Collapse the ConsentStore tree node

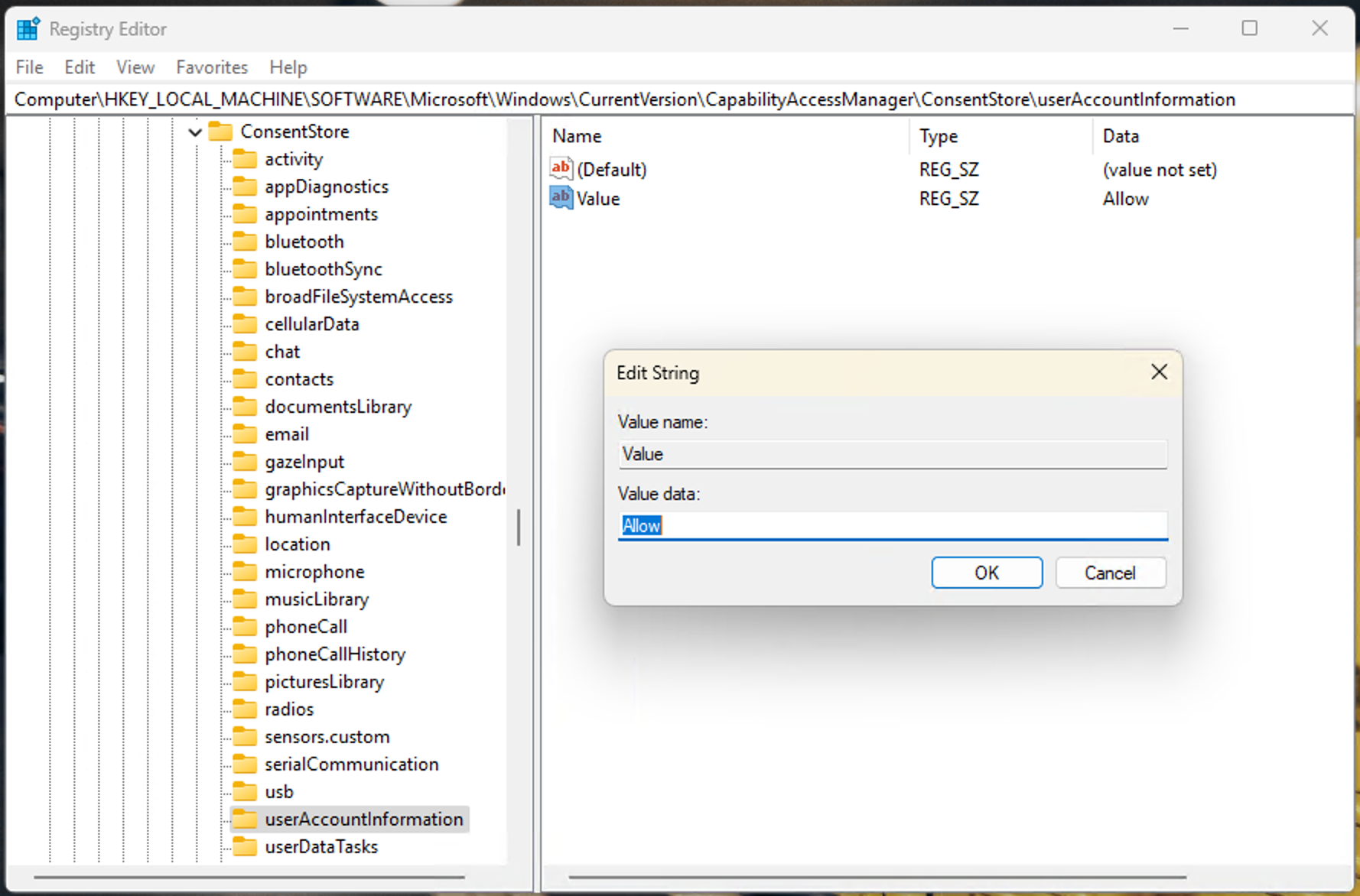195,131
